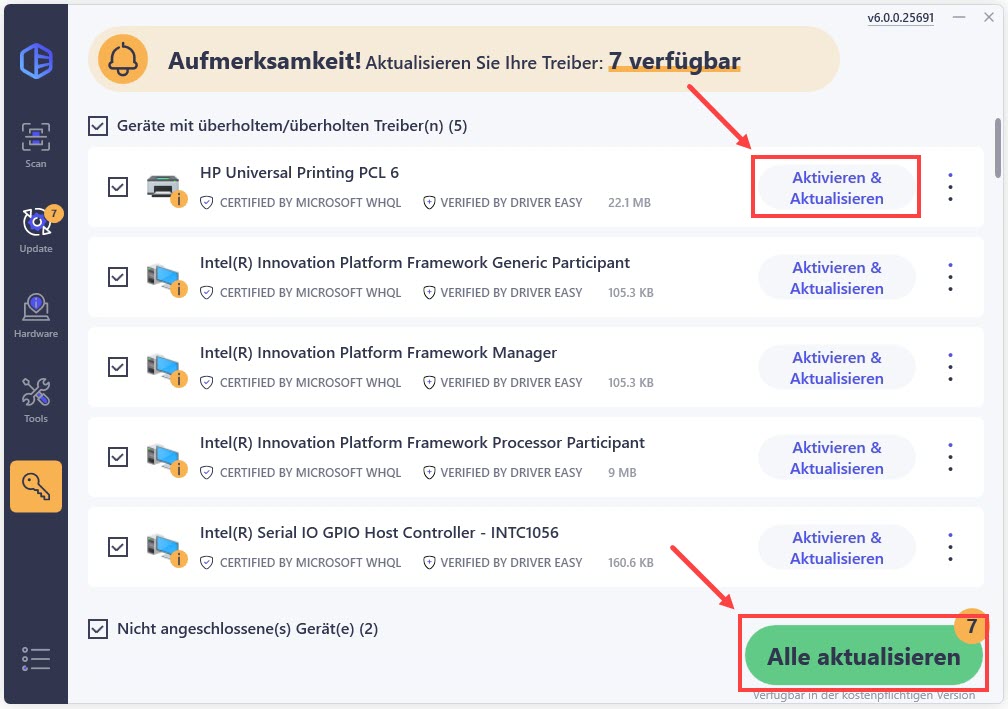
Task: Select the Scan icon in the sidebar
Action: [35, 135]
